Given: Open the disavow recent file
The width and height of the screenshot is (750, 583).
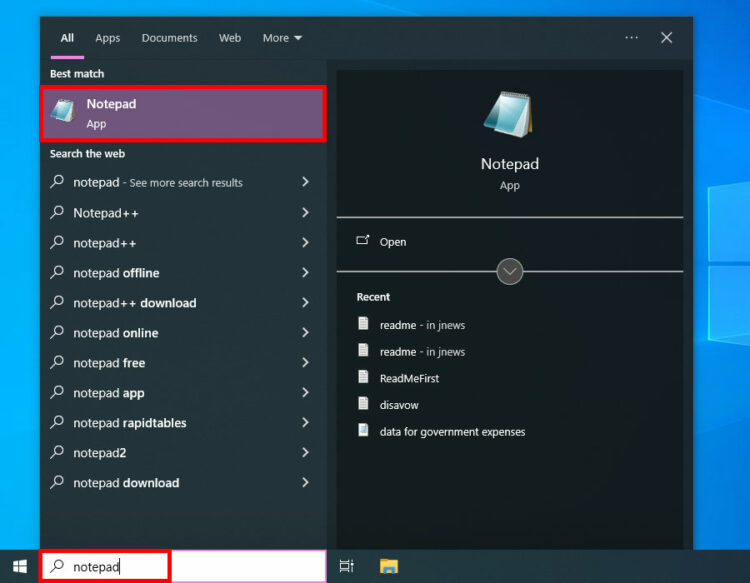Looking at the screenshot, I should coord(398,405).
